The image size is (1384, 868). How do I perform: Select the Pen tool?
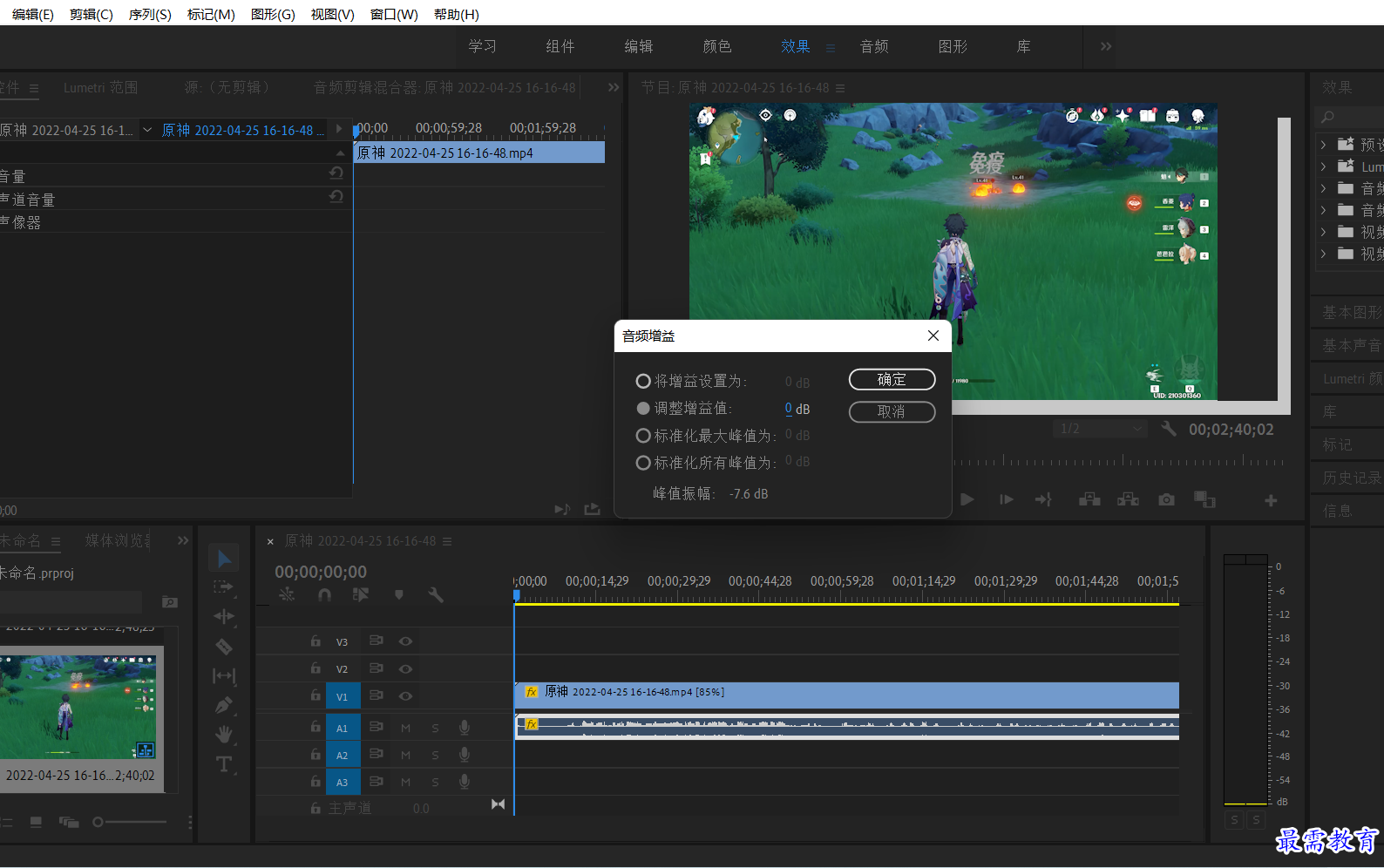224,705
